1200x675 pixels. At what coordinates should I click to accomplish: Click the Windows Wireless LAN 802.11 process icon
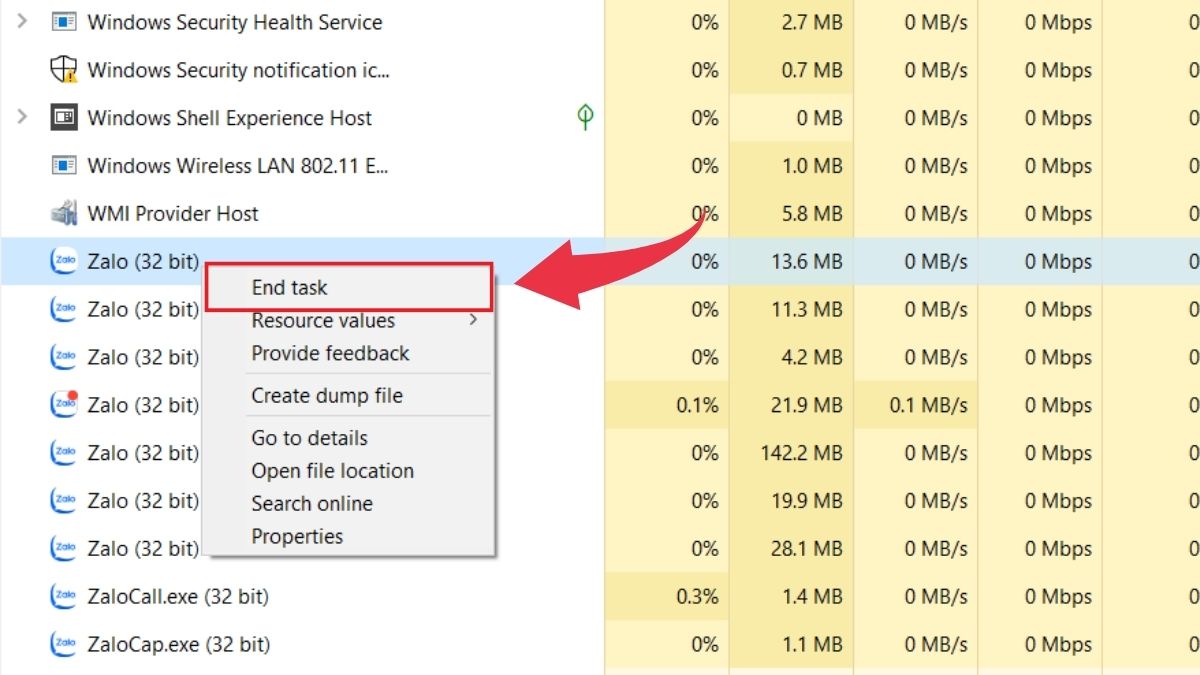coord(64,165)
